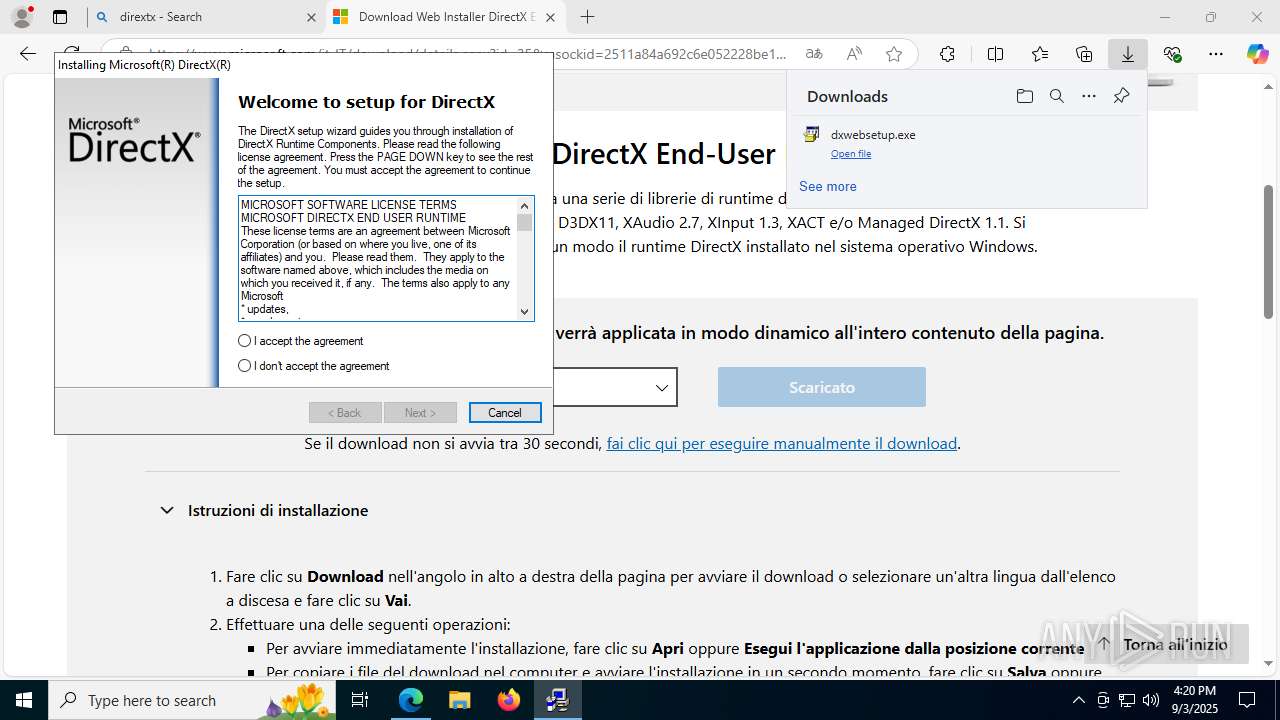The image size is (1280, 720).
Task: Click taskbar search box
Action: (193, 700)
